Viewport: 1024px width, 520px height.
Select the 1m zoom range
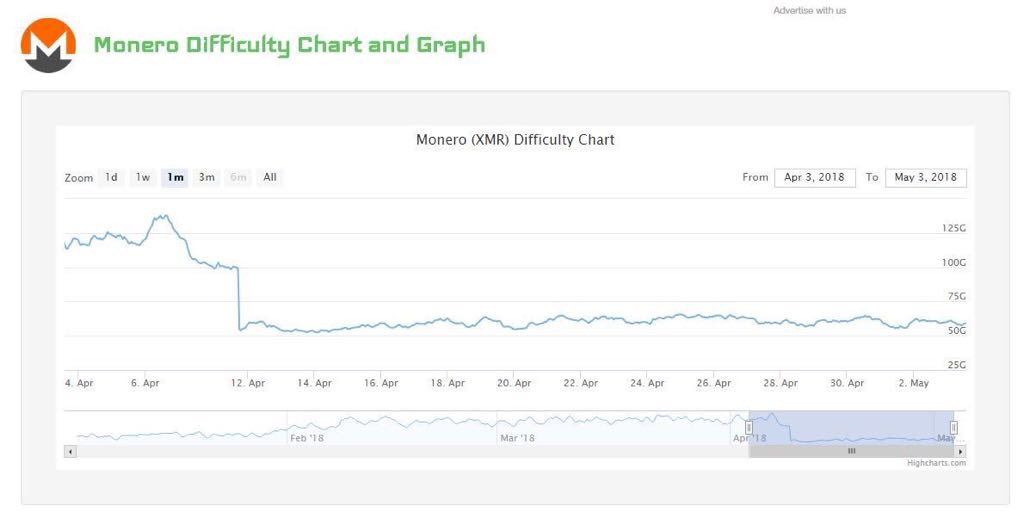click(x=175, y=178)
